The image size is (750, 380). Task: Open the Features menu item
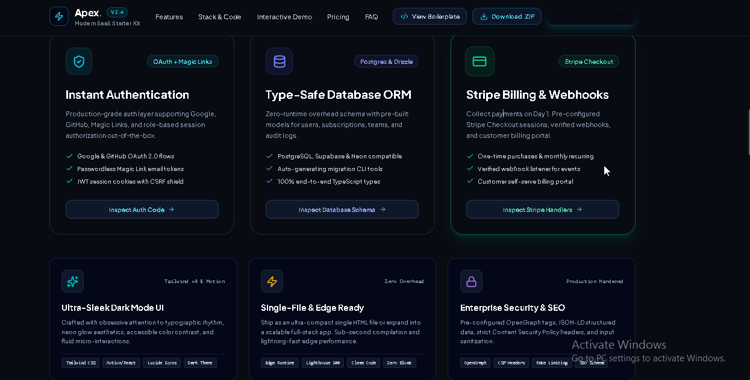(169, 17)
